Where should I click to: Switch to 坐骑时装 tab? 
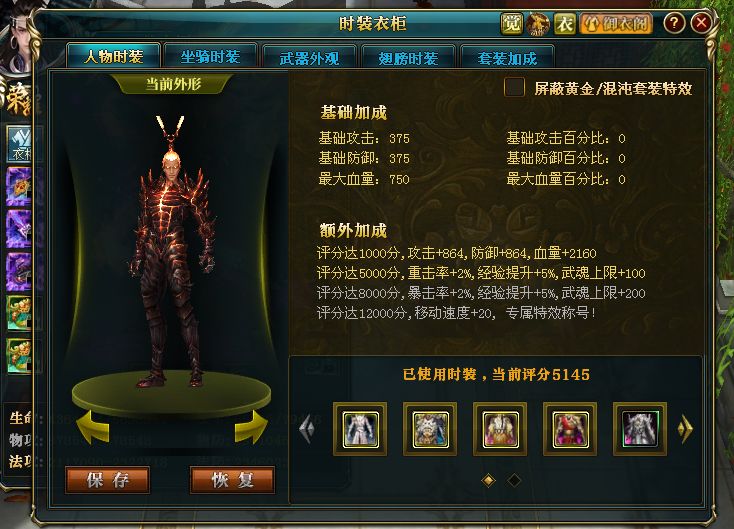(x=211, y=57)
